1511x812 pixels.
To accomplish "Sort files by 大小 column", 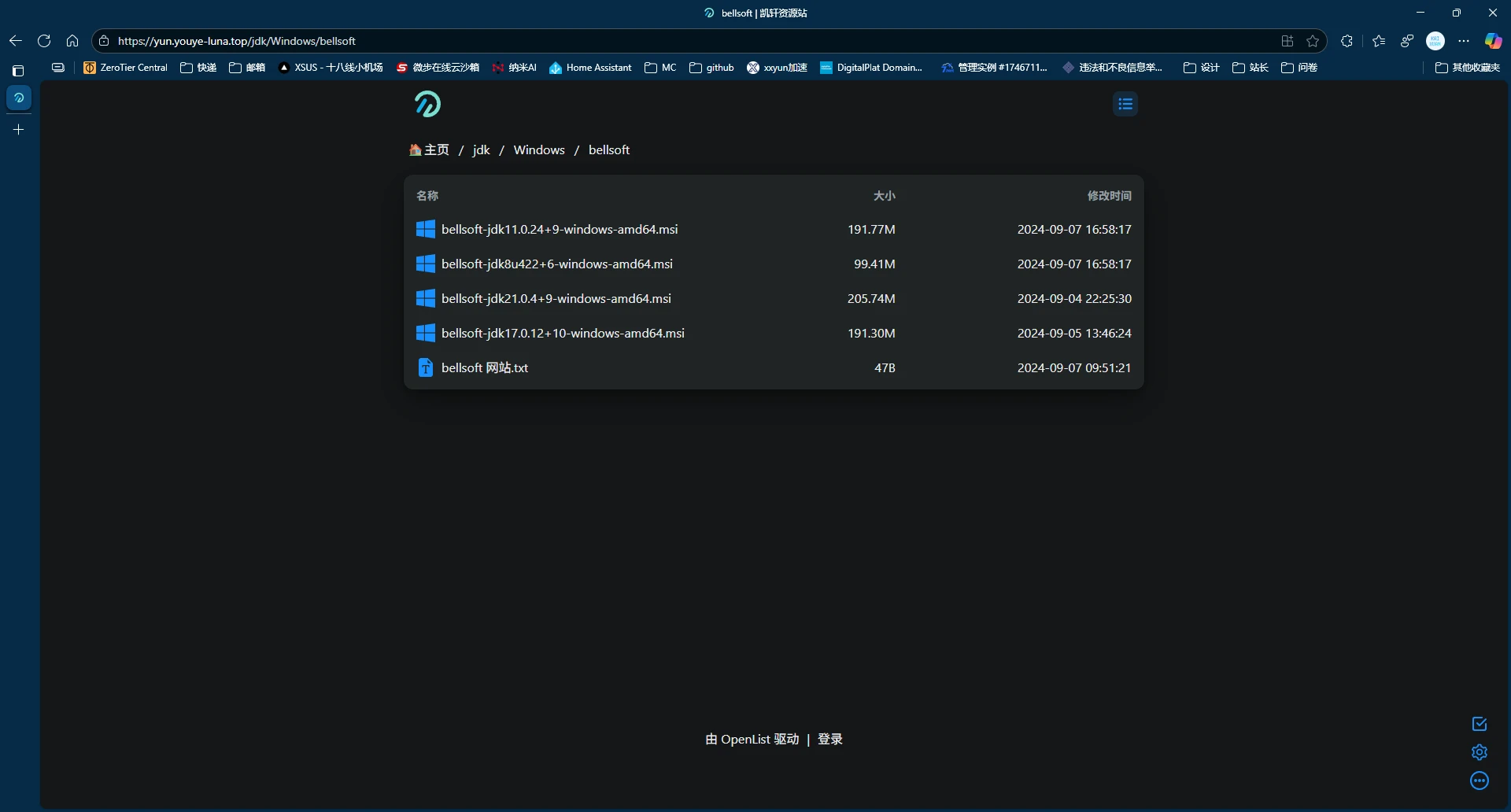I will coord(885,195).
